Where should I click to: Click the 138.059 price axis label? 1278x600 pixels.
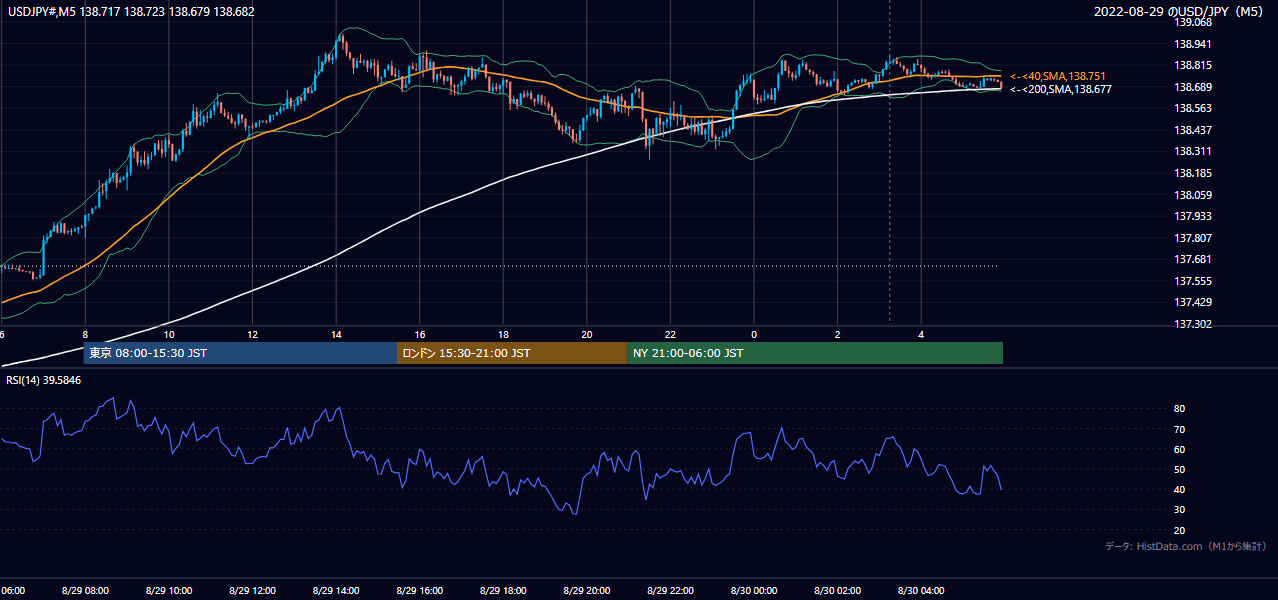click(x=1192, y=195)
